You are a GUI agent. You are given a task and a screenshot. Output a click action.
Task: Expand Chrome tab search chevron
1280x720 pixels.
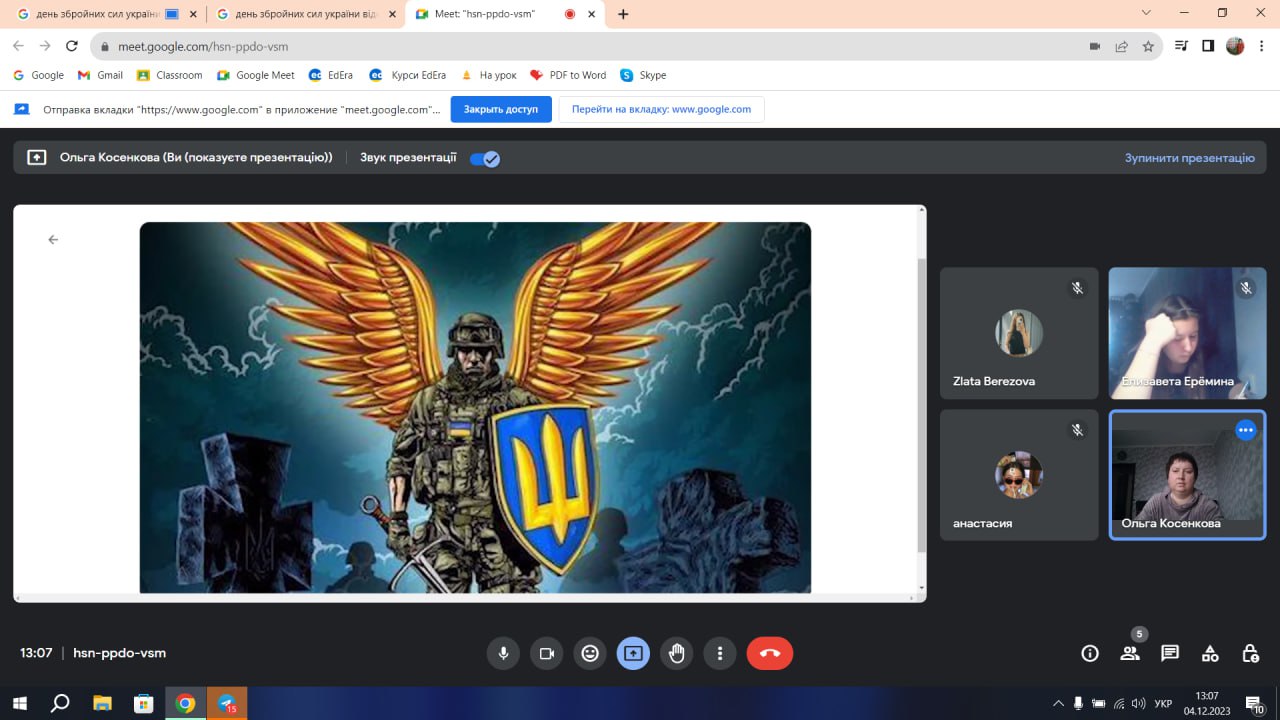coord(1146,14)
